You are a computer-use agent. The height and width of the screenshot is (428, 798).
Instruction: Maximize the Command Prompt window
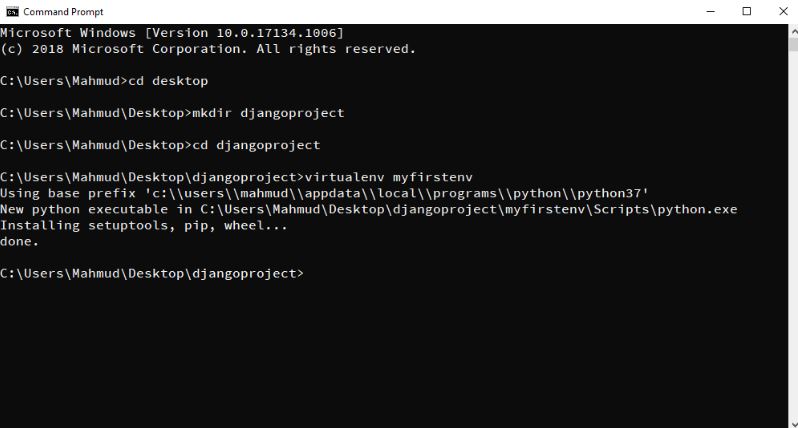pos(746,11)
